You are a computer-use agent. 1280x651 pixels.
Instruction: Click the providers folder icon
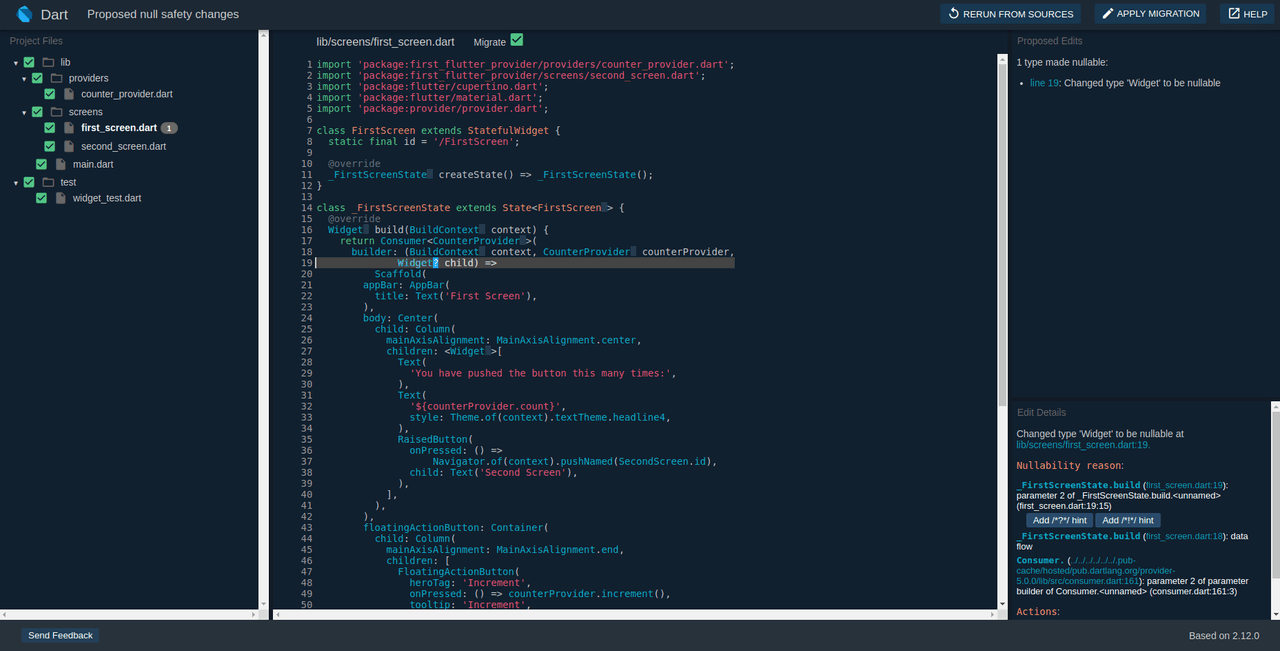pos(57,78)
